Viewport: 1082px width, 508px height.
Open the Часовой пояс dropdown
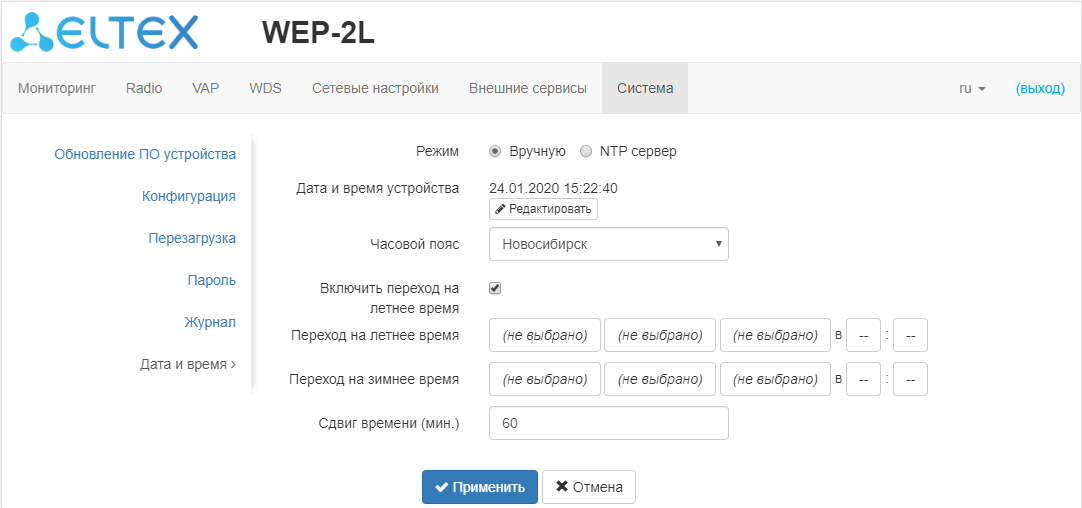608,244
